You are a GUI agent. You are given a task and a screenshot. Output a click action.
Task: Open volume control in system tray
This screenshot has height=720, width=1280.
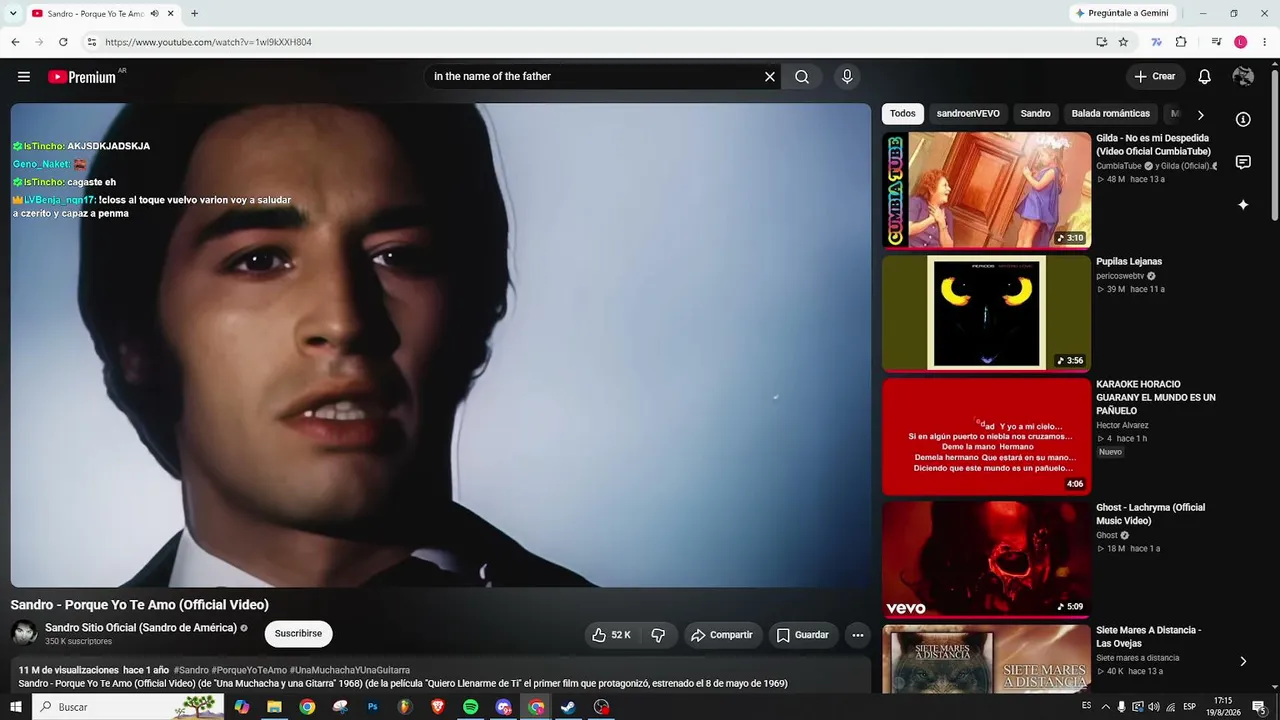1154,707
